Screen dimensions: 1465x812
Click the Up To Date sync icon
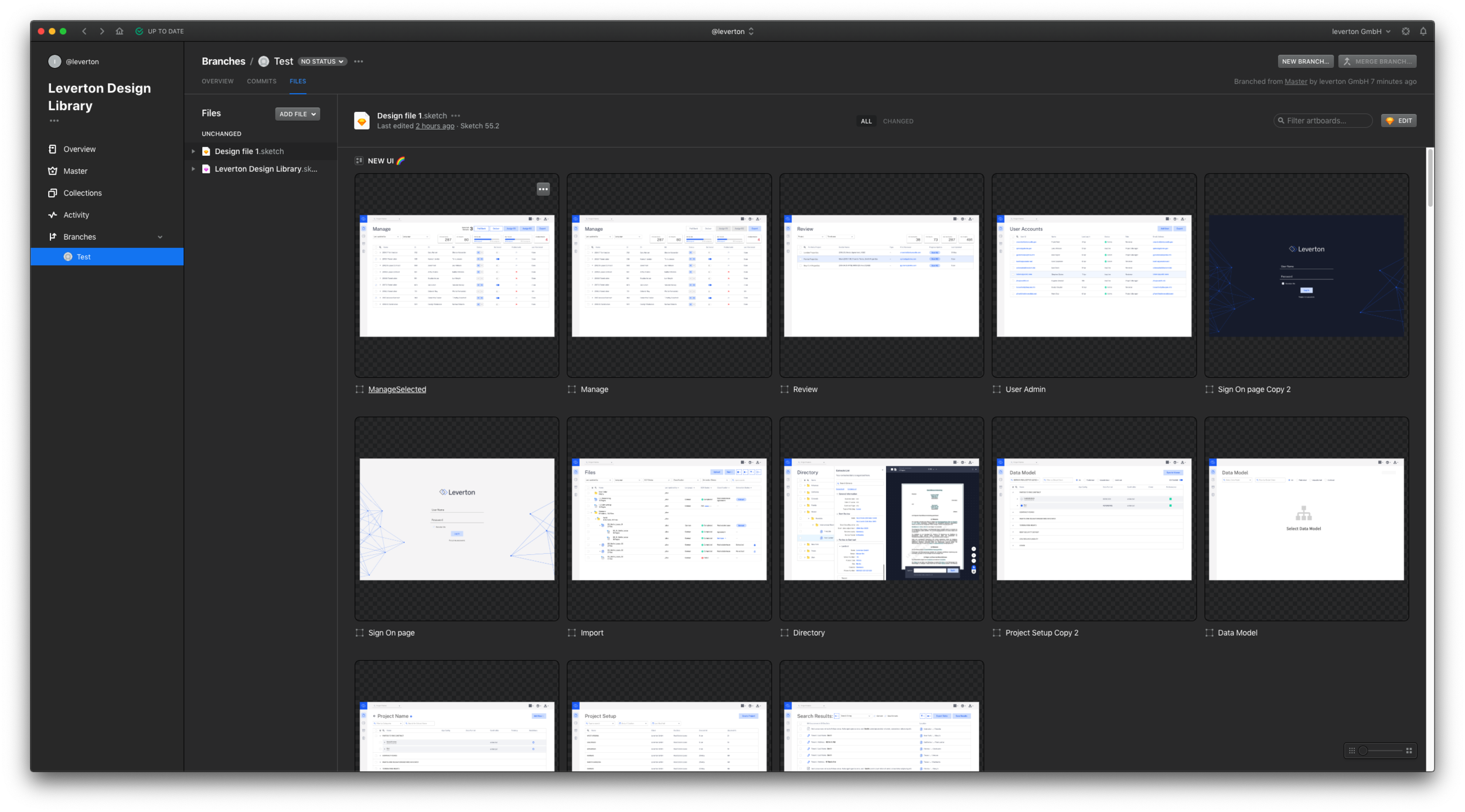[139, 31]
